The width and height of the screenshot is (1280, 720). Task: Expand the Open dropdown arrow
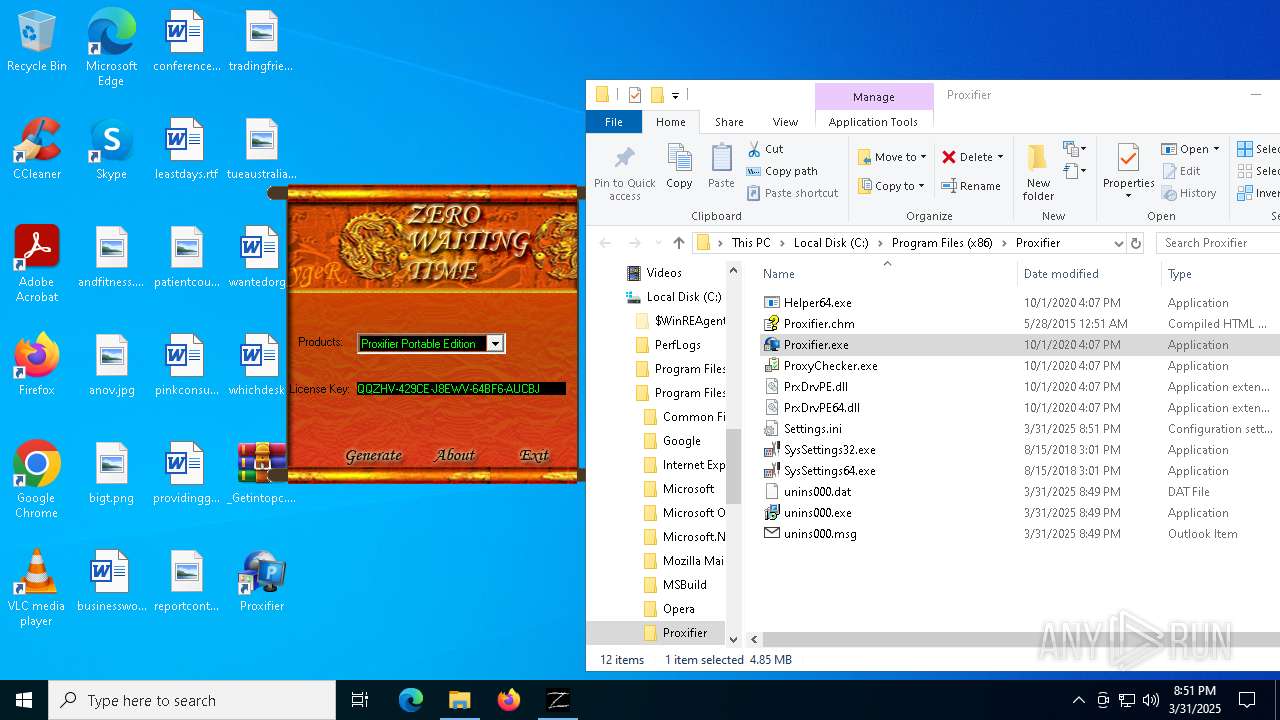pyautogui.click(x=1216, y=149)
